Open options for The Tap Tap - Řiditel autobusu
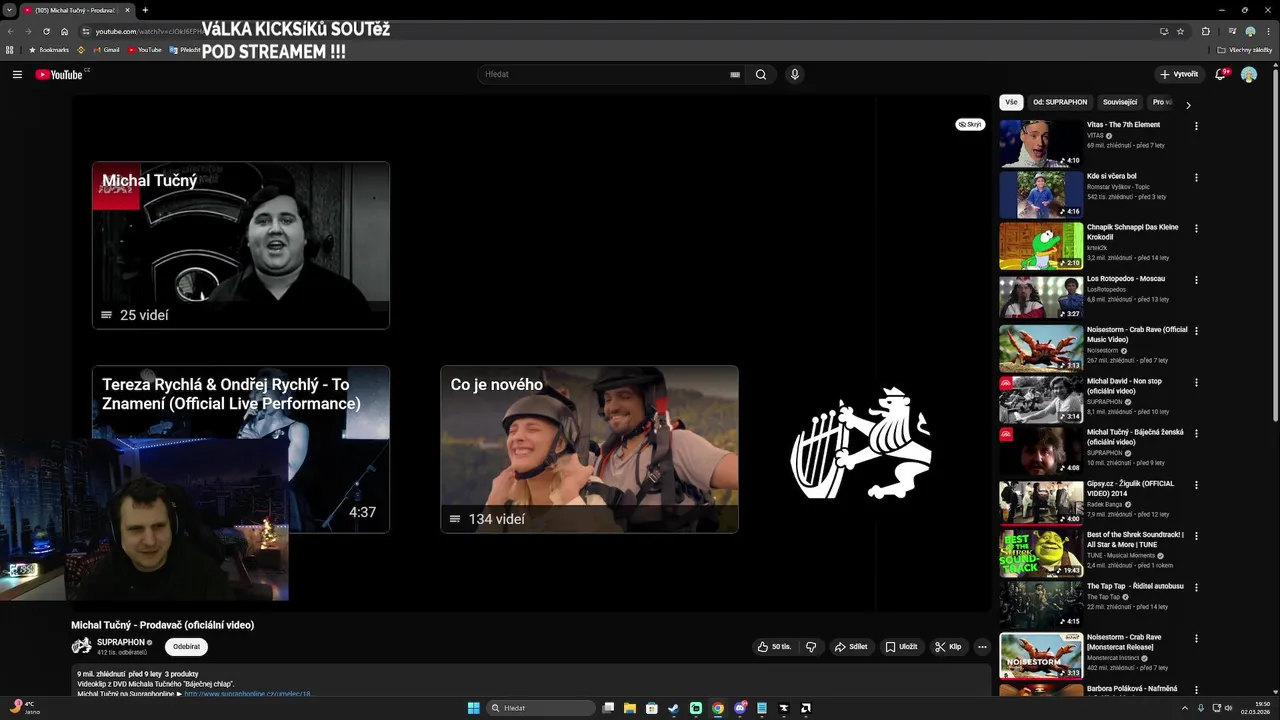This screenshot has width=1280, height=720. coord(1196,587)
